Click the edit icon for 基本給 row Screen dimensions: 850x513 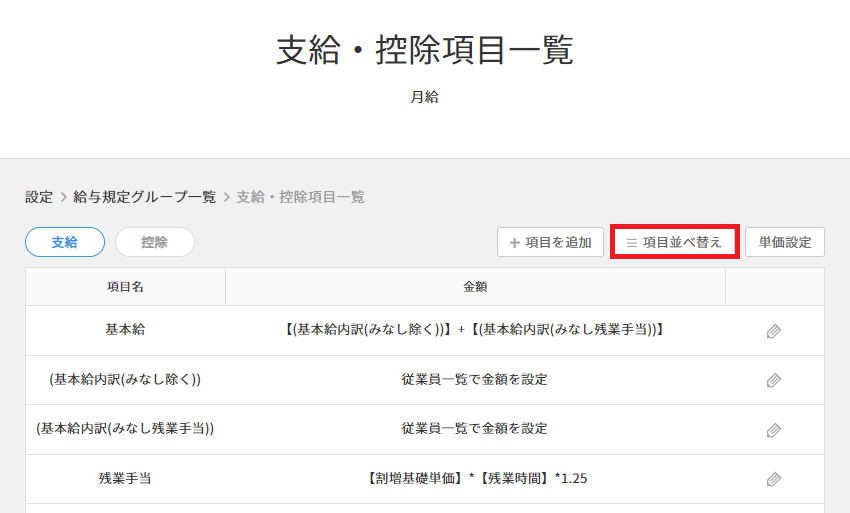click(x=774, y=331)
